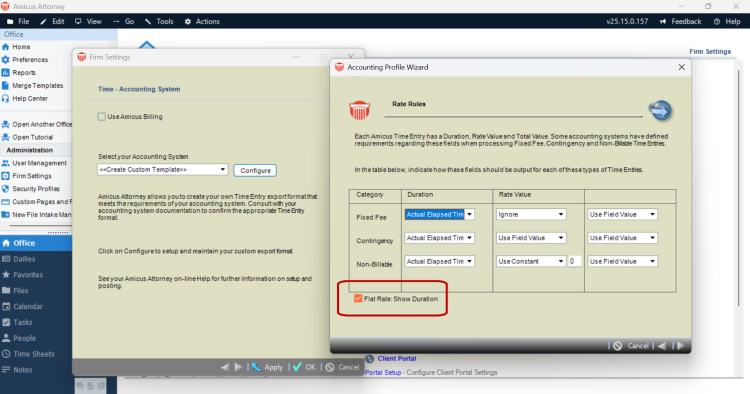Click Firm Settings breadcrumb at top right
The width and height of the screenshot is (750, 394).
[710, 52]
